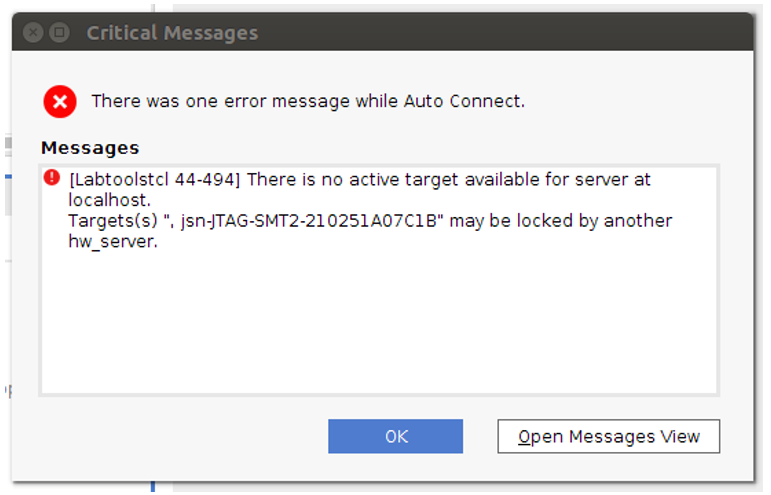This screenshot has width=771, height=495.
Task: Maximize the Critical Messages window
Action: point(59,33)
